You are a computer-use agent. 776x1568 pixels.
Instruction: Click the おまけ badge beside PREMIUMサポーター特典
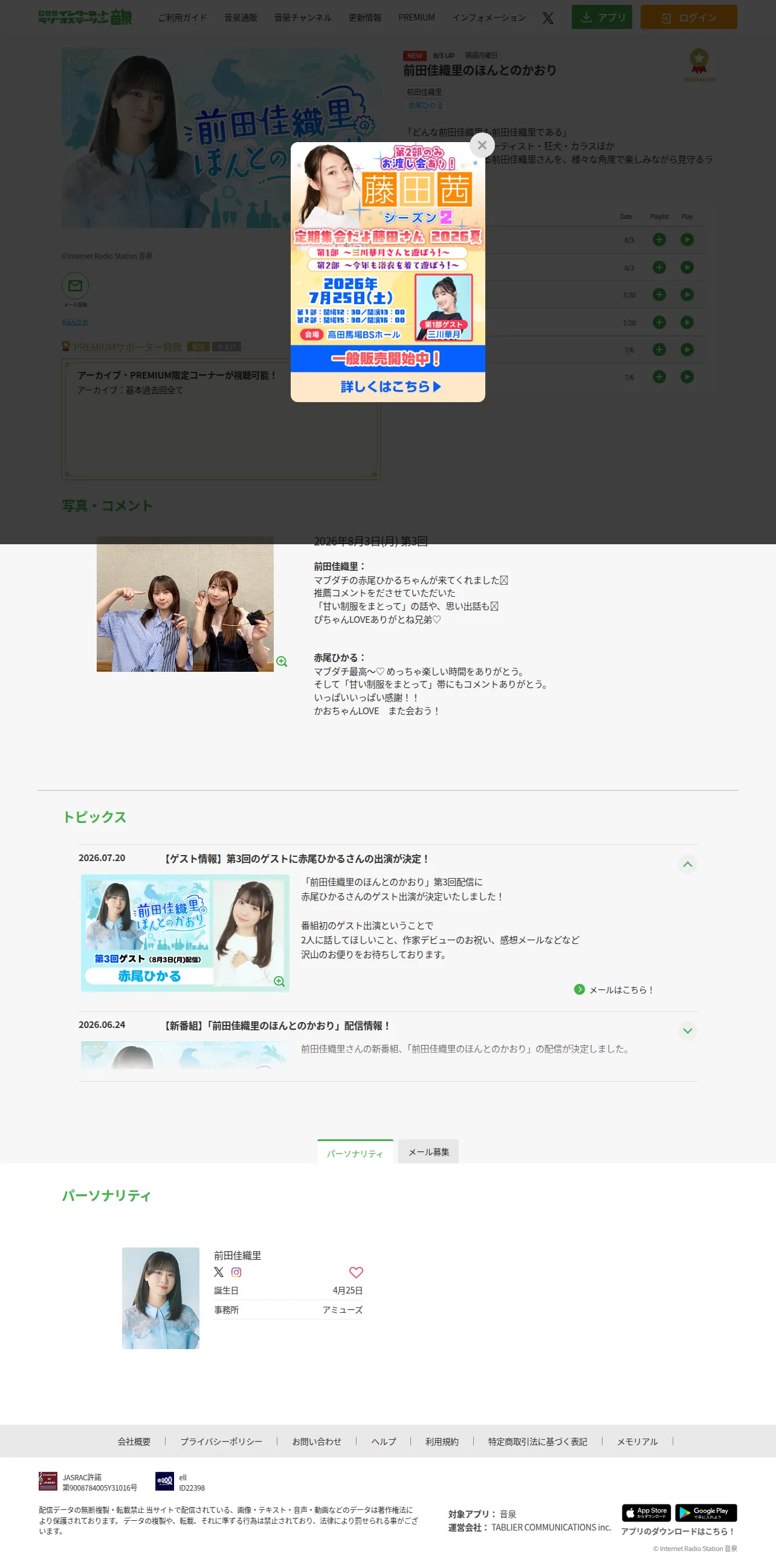tap(226, 346)
